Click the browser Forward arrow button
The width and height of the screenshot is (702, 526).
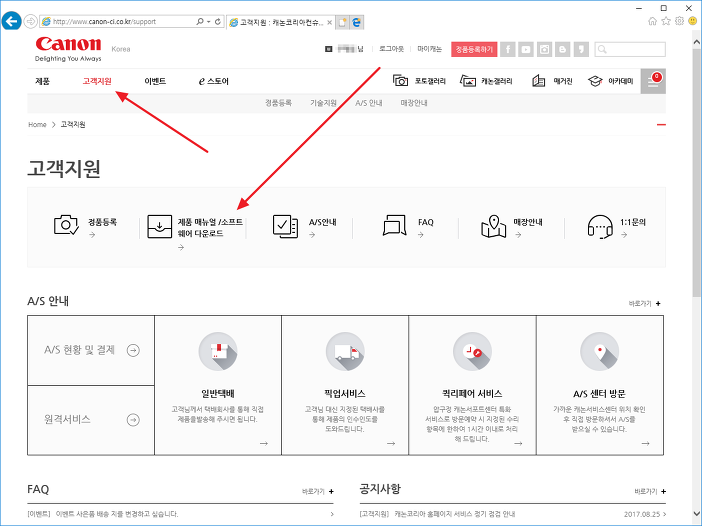30,21
